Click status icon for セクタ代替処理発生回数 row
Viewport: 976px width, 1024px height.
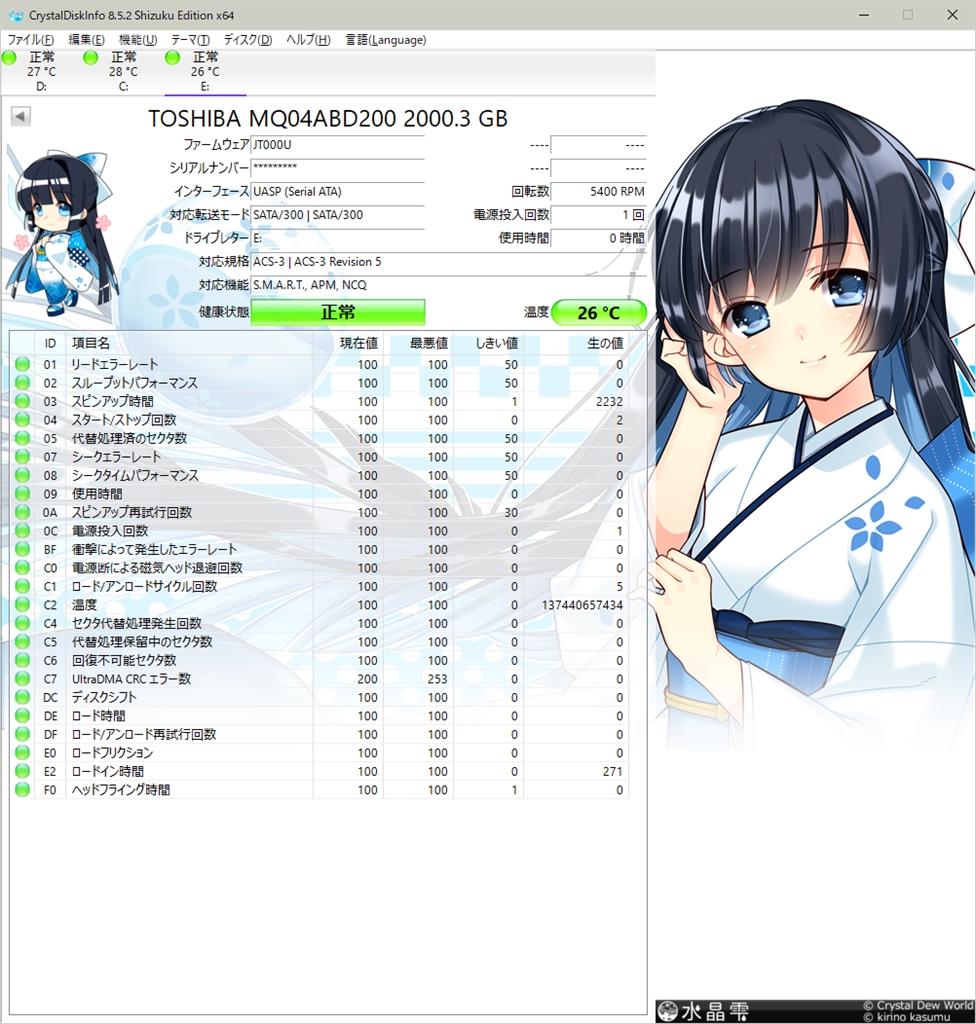click(x=22, y=623)
